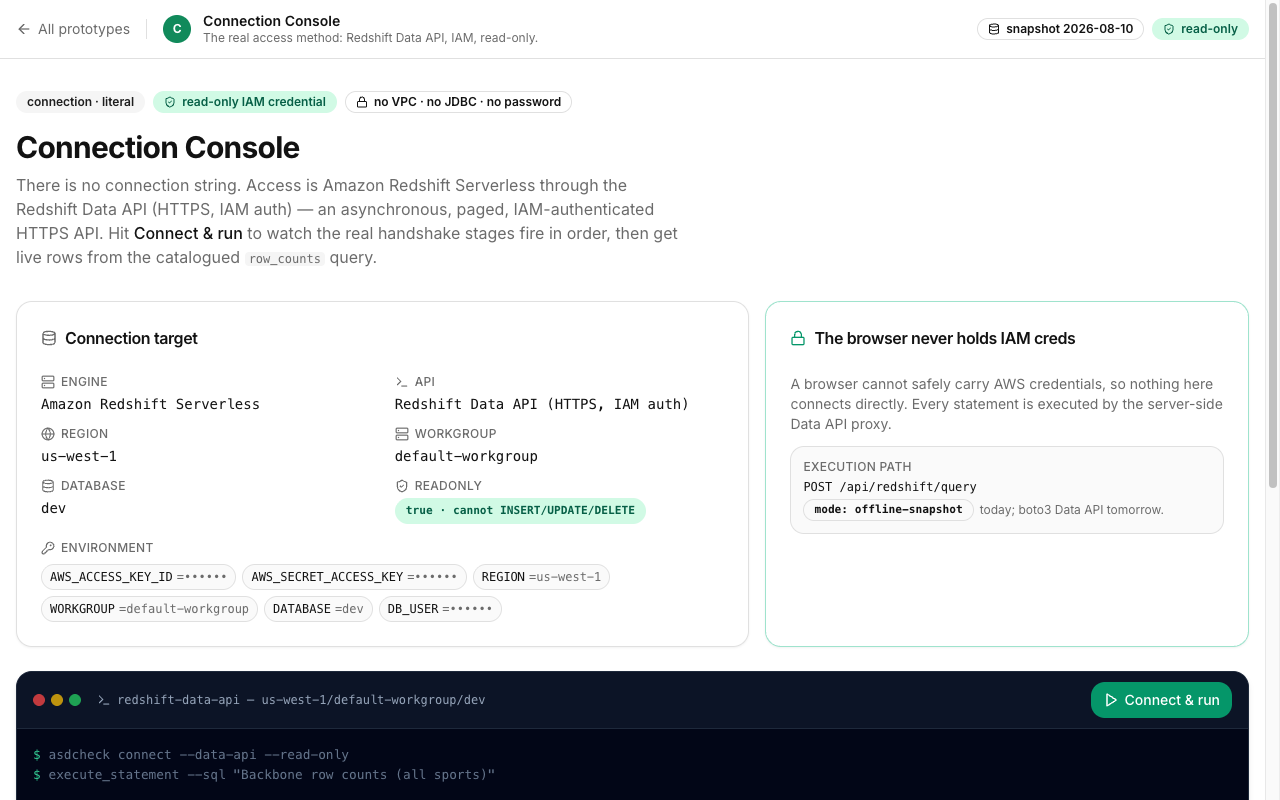Image resolution: width=1280 pixels, height=800 pixels.
Task: Click the asdcheck connect terminal line
Action: pos(191,755)
